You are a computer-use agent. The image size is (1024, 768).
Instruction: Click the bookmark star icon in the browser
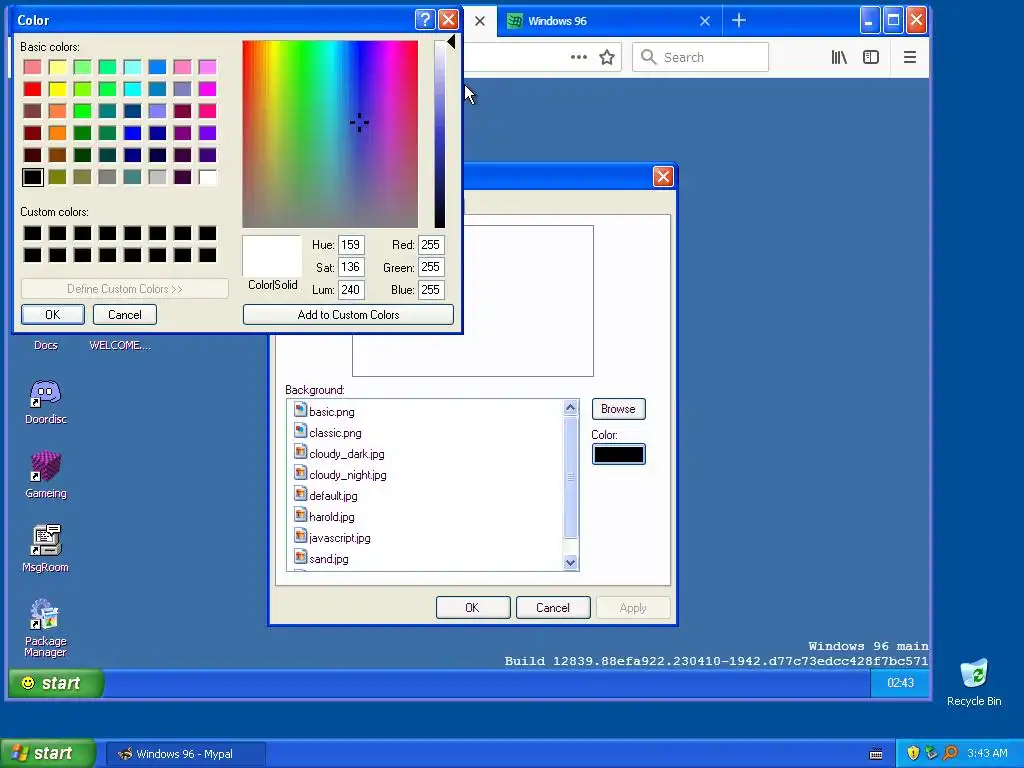point(607,57)
